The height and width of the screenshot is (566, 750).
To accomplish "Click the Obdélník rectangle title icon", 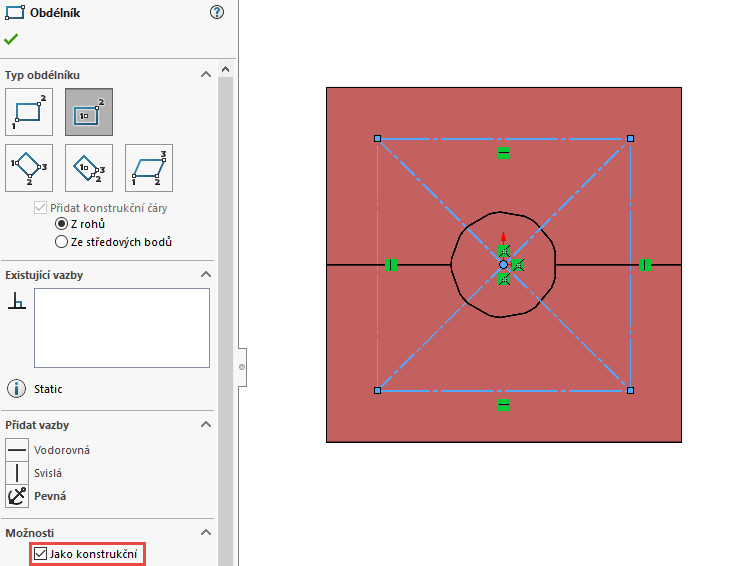I will point(14,12).
